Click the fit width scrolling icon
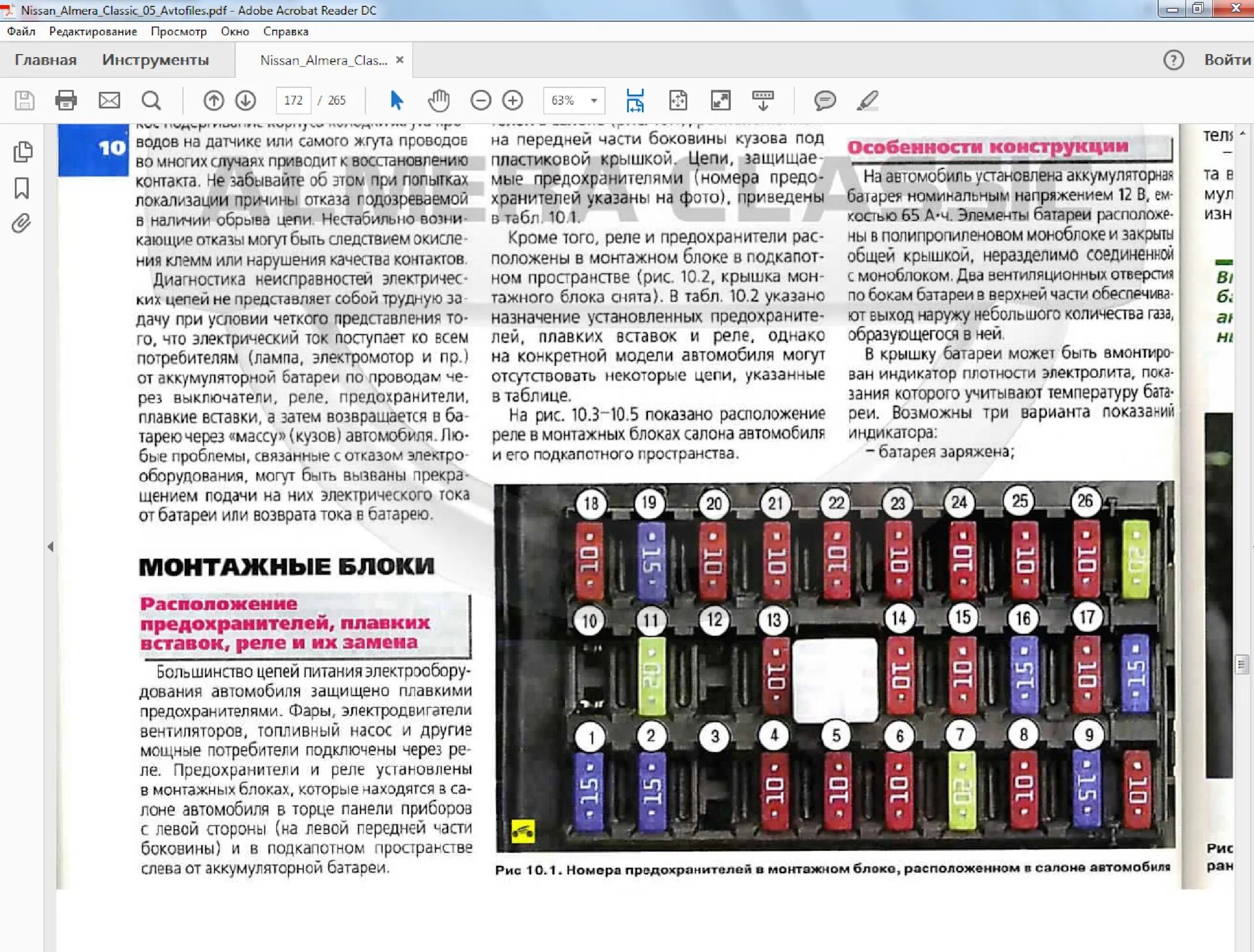The width and height of the screenshot is (1254, 952). (x=635, y=101)
